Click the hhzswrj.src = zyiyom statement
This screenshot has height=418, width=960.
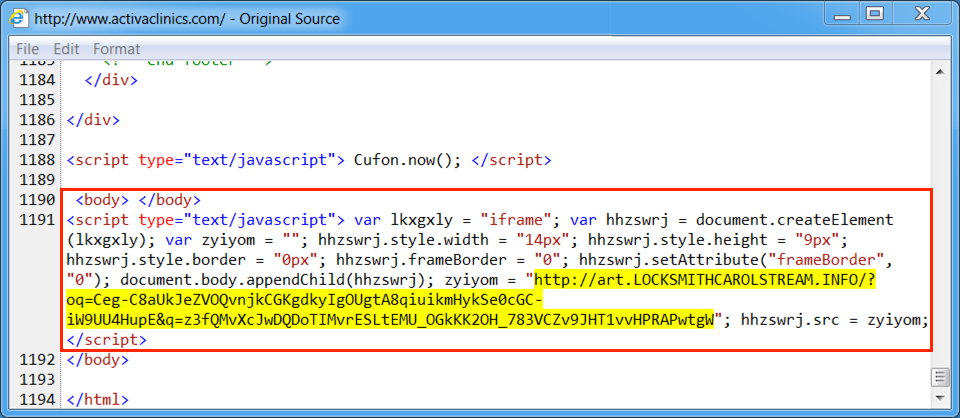point(835,320)
